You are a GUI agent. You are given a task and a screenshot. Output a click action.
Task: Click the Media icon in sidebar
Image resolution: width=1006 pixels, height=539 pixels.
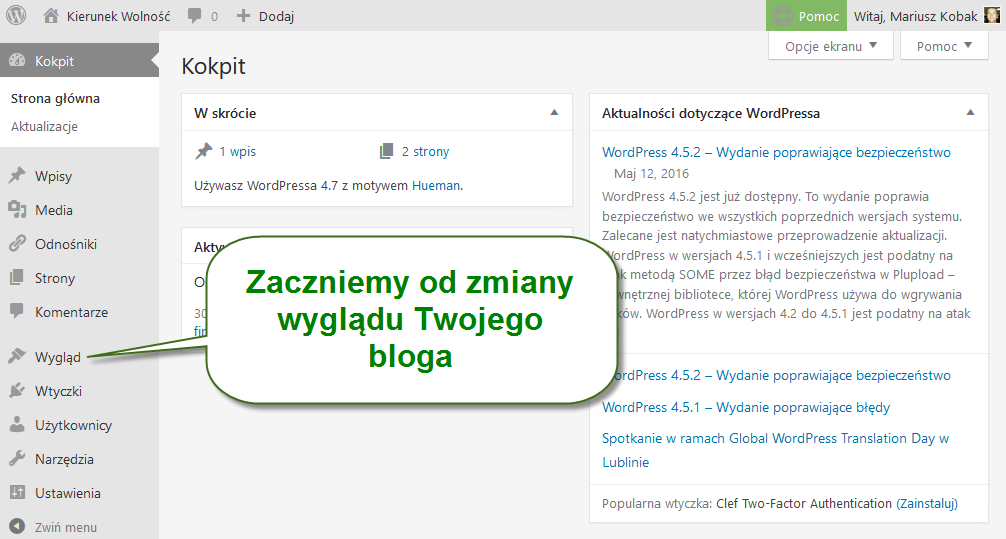tap(17, 209)
